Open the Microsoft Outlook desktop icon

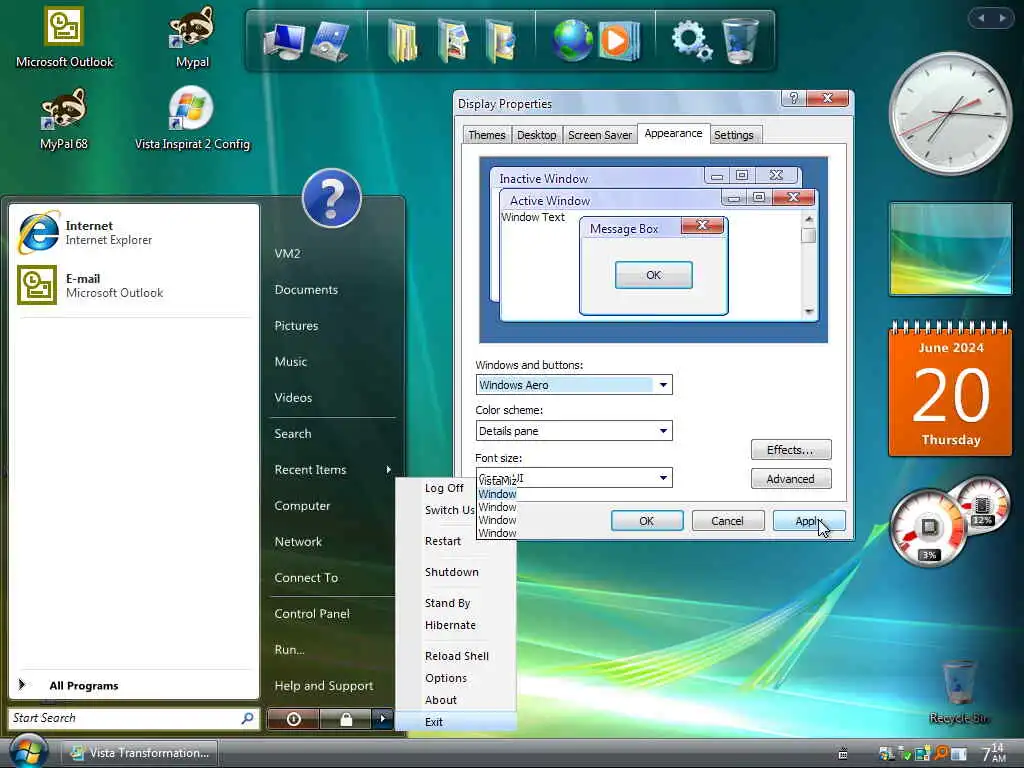coord(64,37)
